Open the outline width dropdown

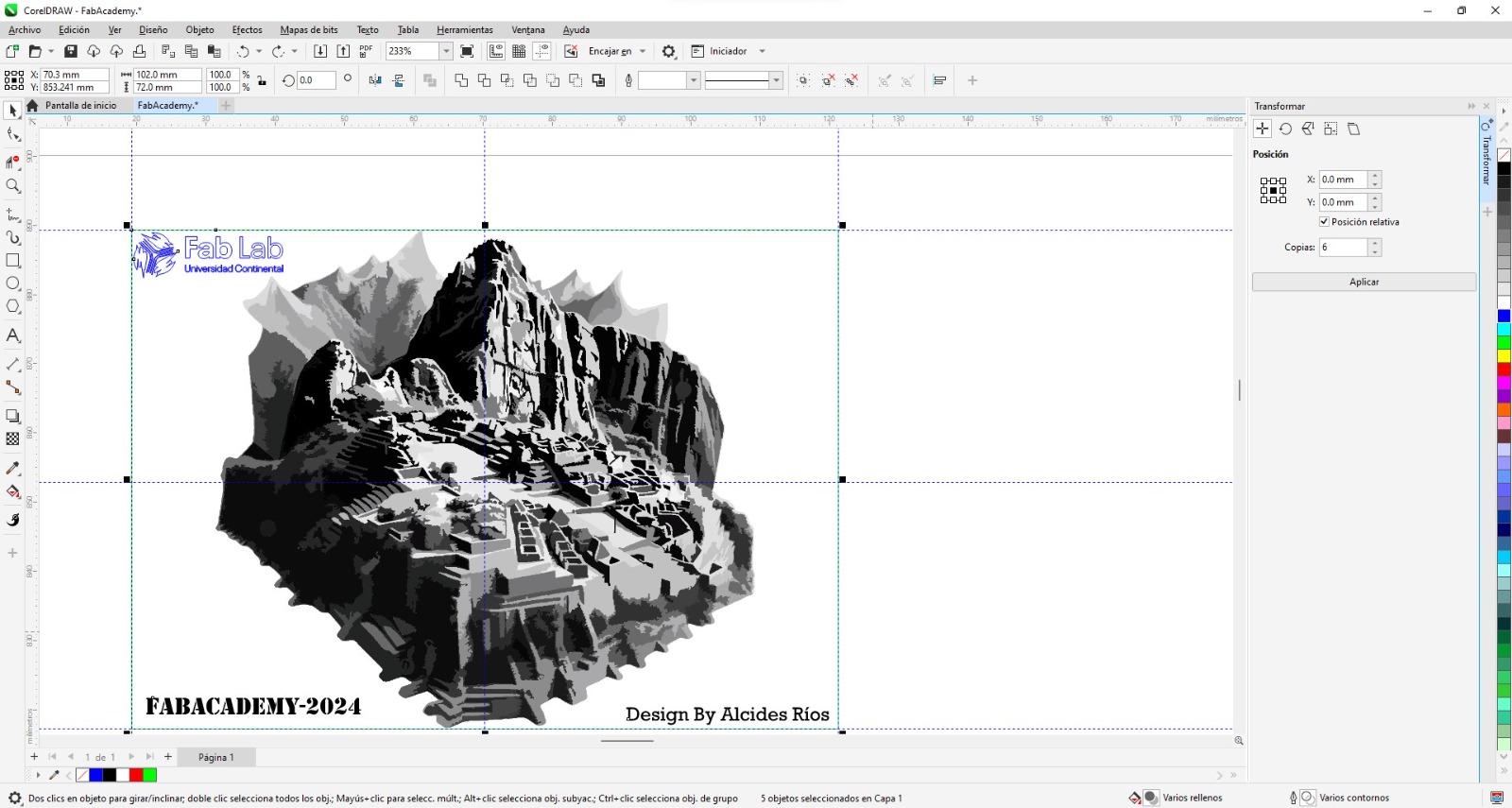(693, 80)
